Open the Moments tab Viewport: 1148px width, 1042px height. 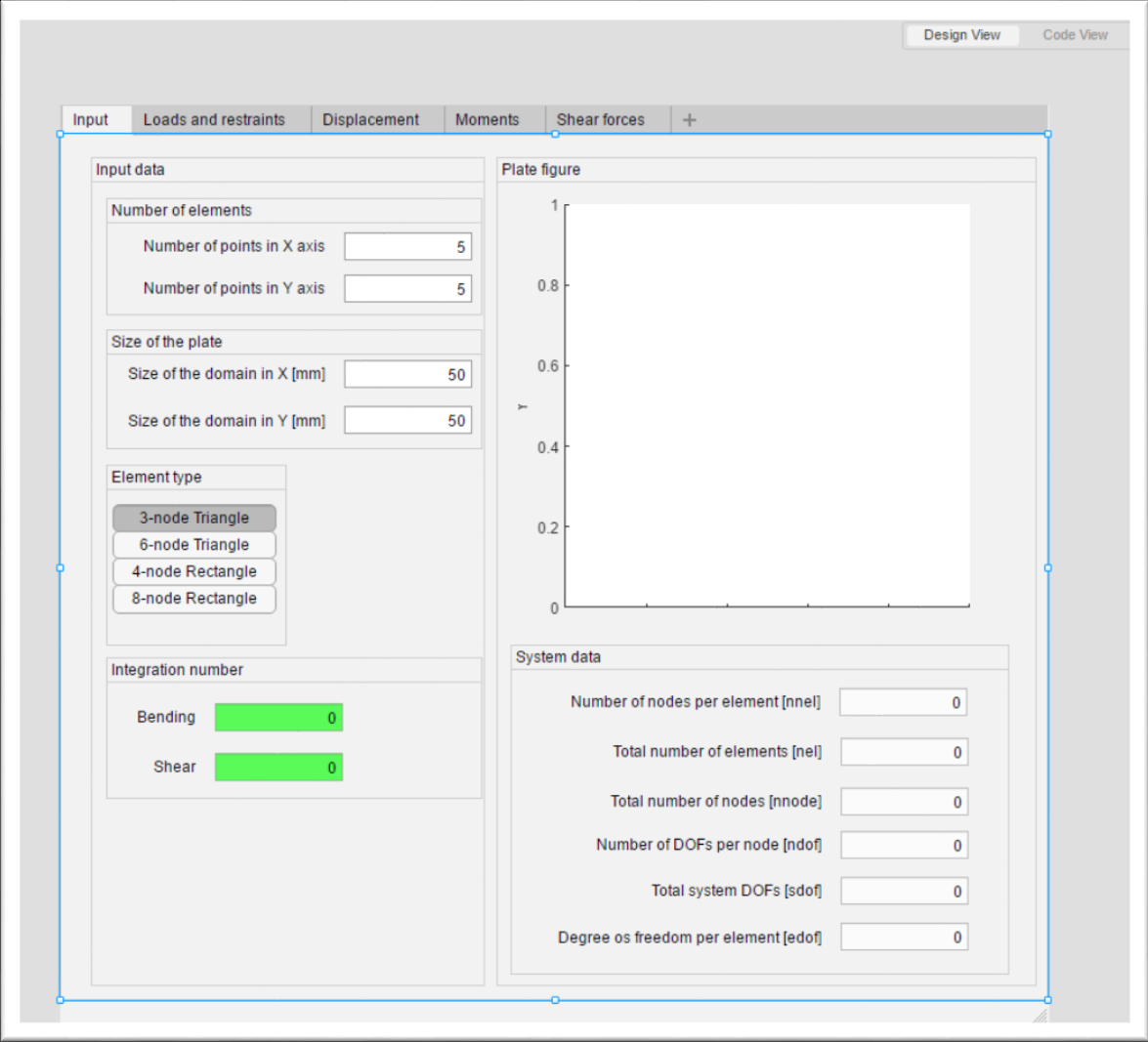click(x=487, y=119)
